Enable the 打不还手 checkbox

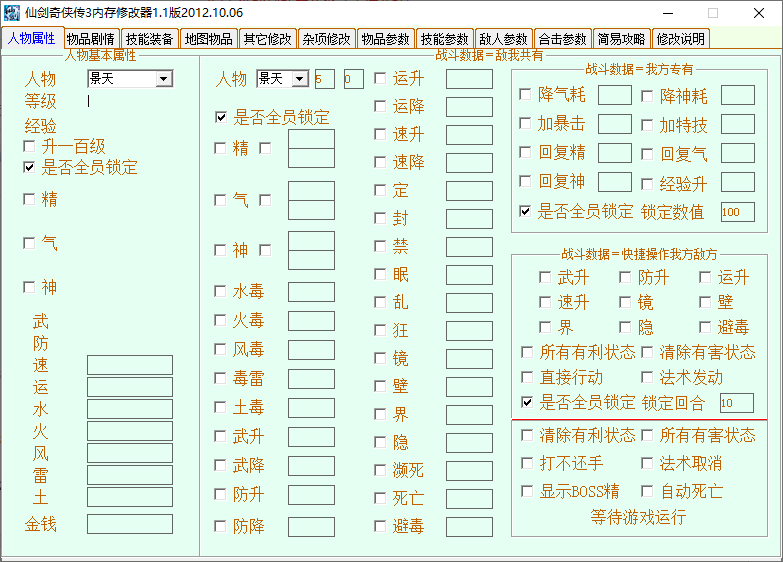(x=527, y=464)
